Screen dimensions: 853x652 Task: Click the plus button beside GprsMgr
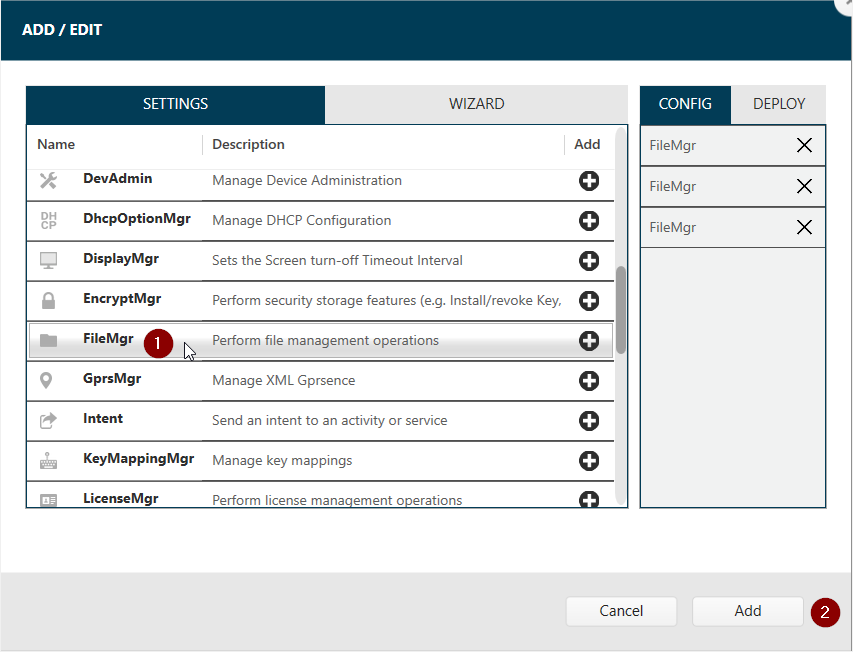pyautogui.click(x=589, y=380)
